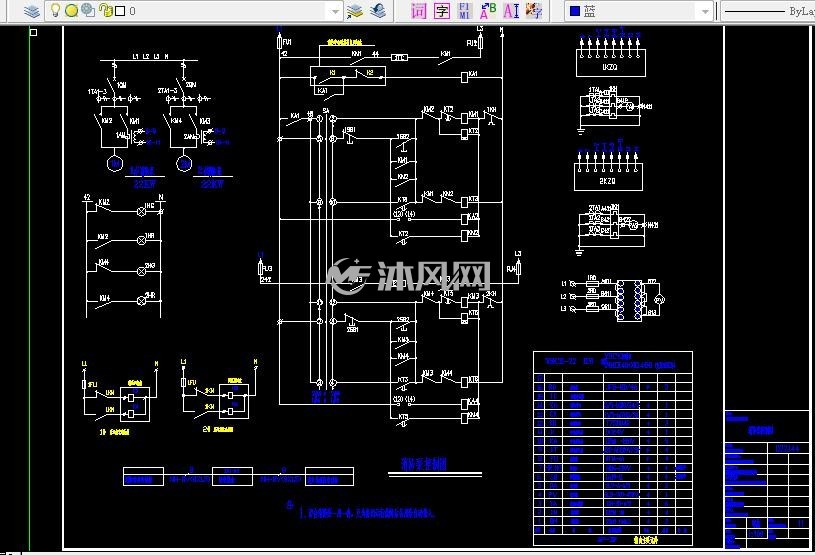Open the 蓝 color control dropdown

tap(705, 11)
